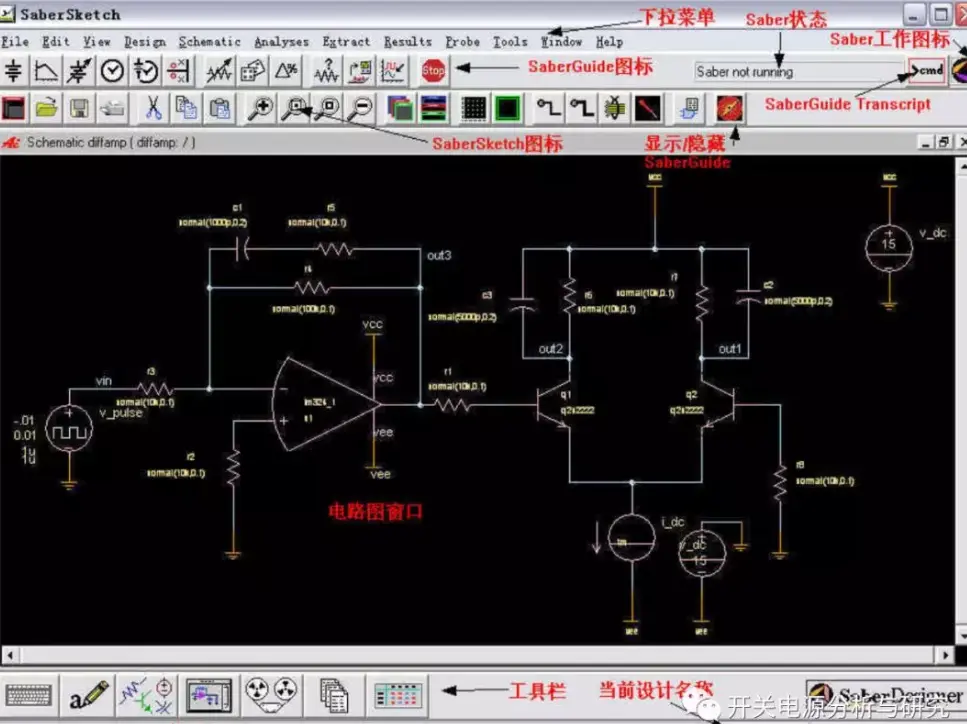
Task: Click the colored table grid icon
Action: [x=398, y=696]
